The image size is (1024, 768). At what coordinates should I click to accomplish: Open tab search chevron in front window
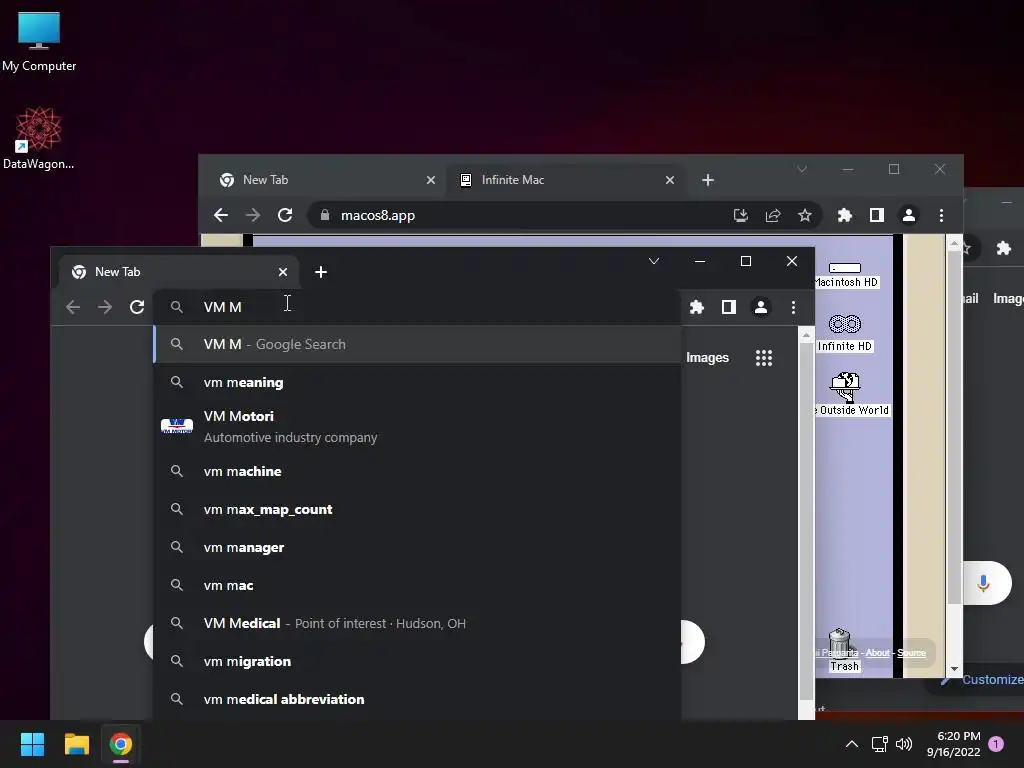(654, 261)
